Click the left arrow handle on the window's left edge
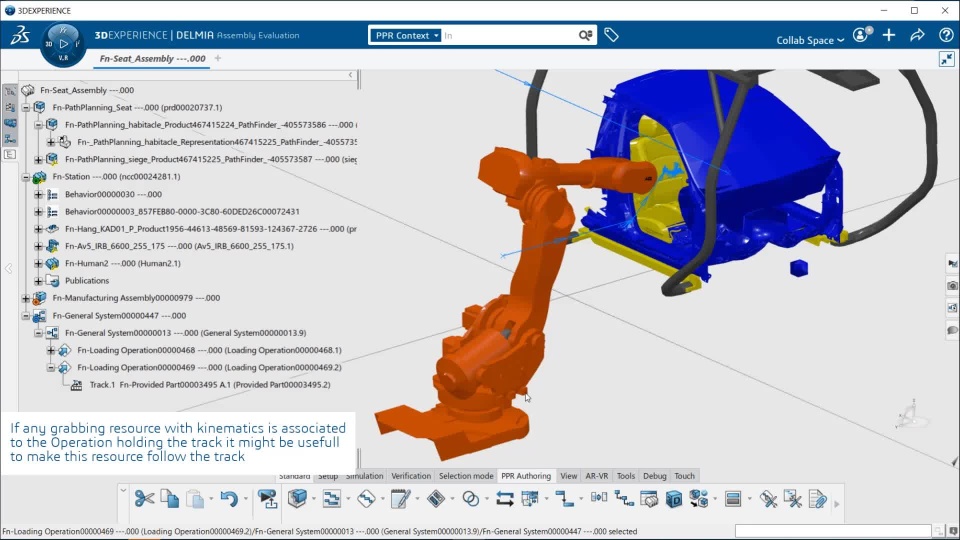The image size is (960, 540). [x=8, y=268]
